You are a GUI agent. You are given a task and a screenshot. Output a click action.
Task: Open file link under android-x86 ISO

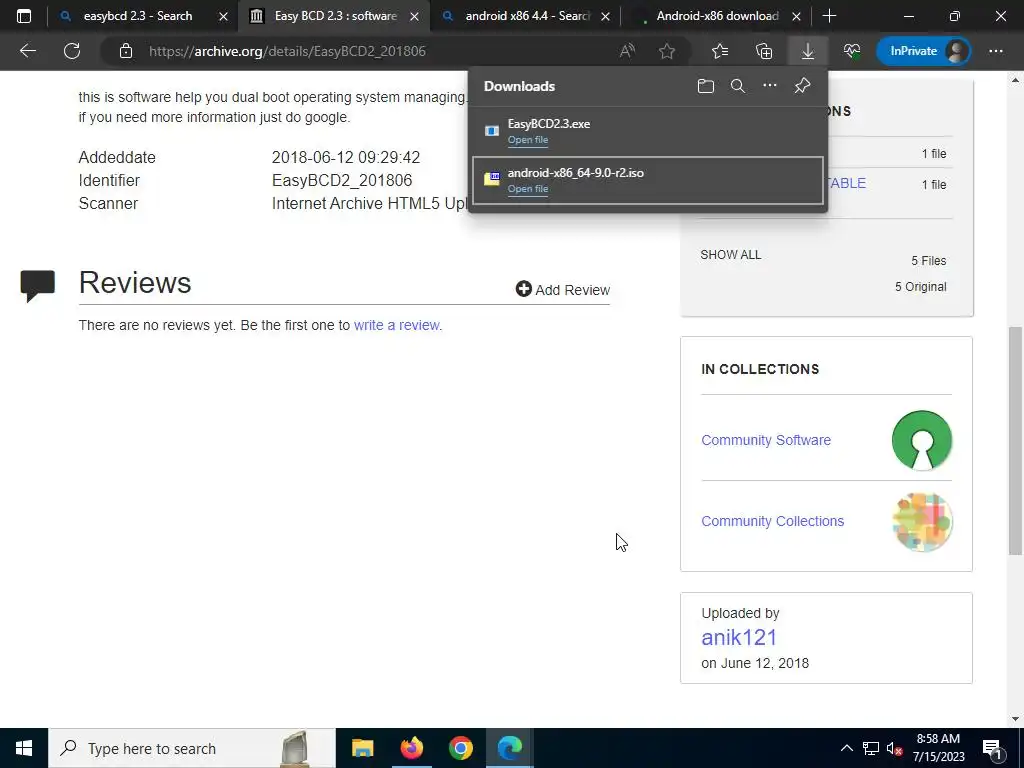pos(528,189)
